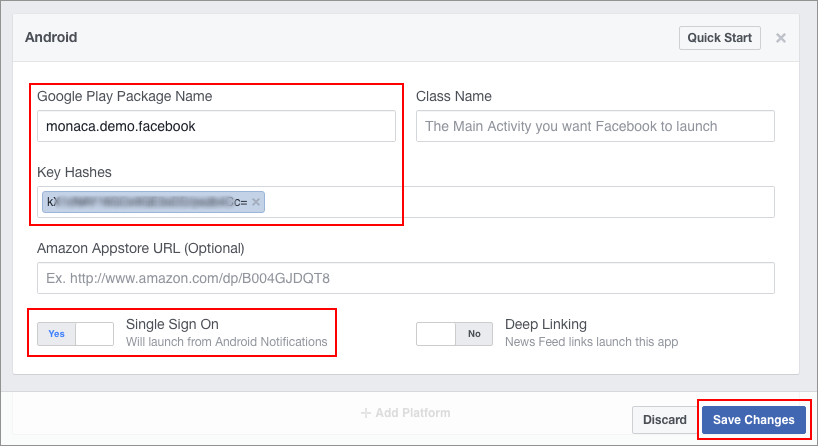Viewport: 818px width, 446px height.
Task: Turn off the Single Sign On switch
Action: [76, 333]
